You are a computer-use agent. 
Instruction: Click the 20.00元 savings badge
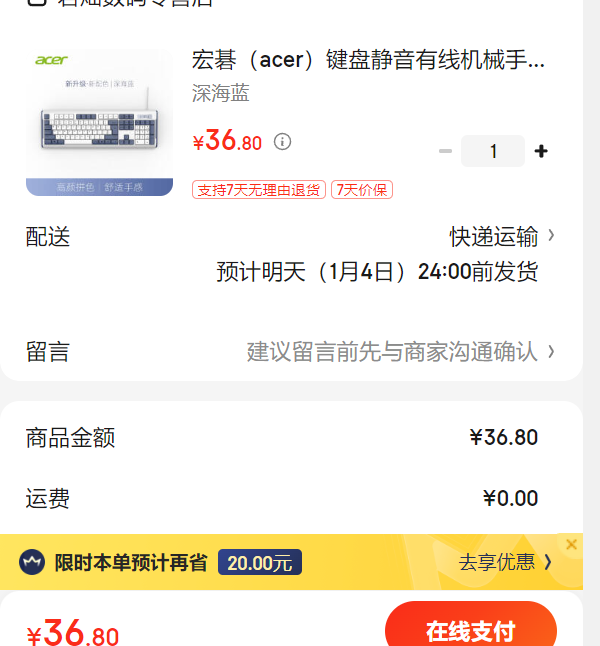click(x=260, y=562)
